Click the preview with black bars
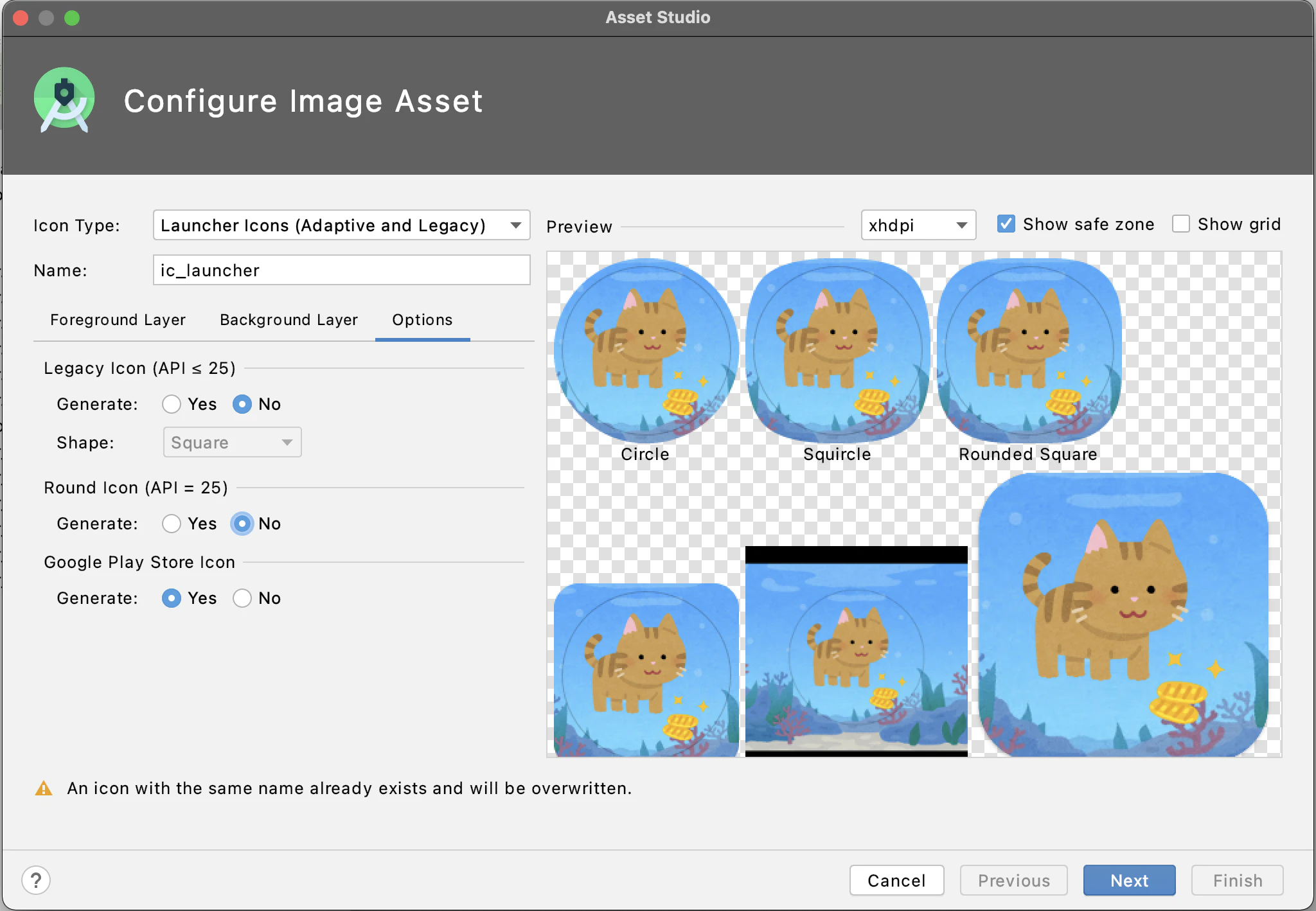Screen dimensions: 1316x911 coord(857,651)
